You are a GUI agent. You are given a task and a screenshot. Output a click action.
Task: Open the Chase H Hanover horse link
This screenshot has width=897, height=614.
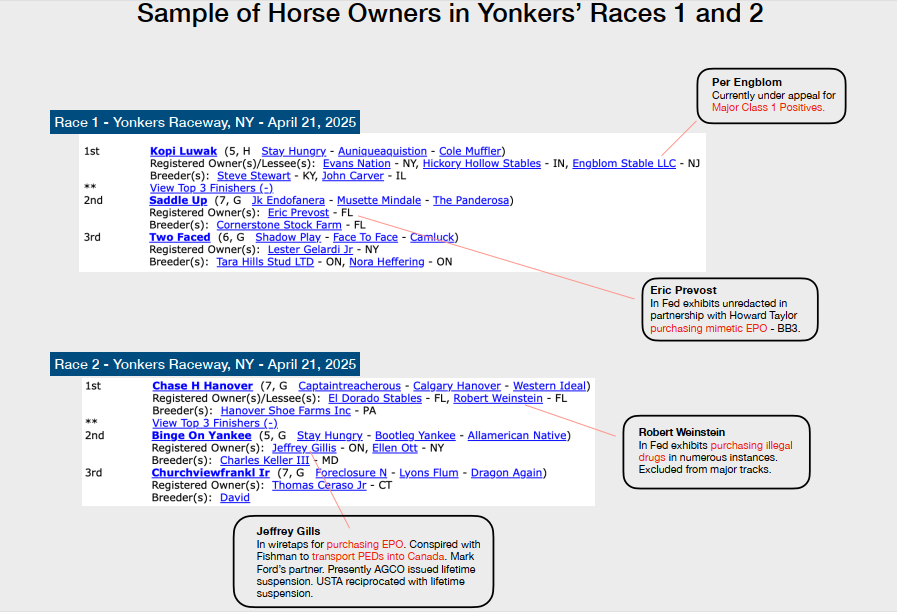[202, 386]
